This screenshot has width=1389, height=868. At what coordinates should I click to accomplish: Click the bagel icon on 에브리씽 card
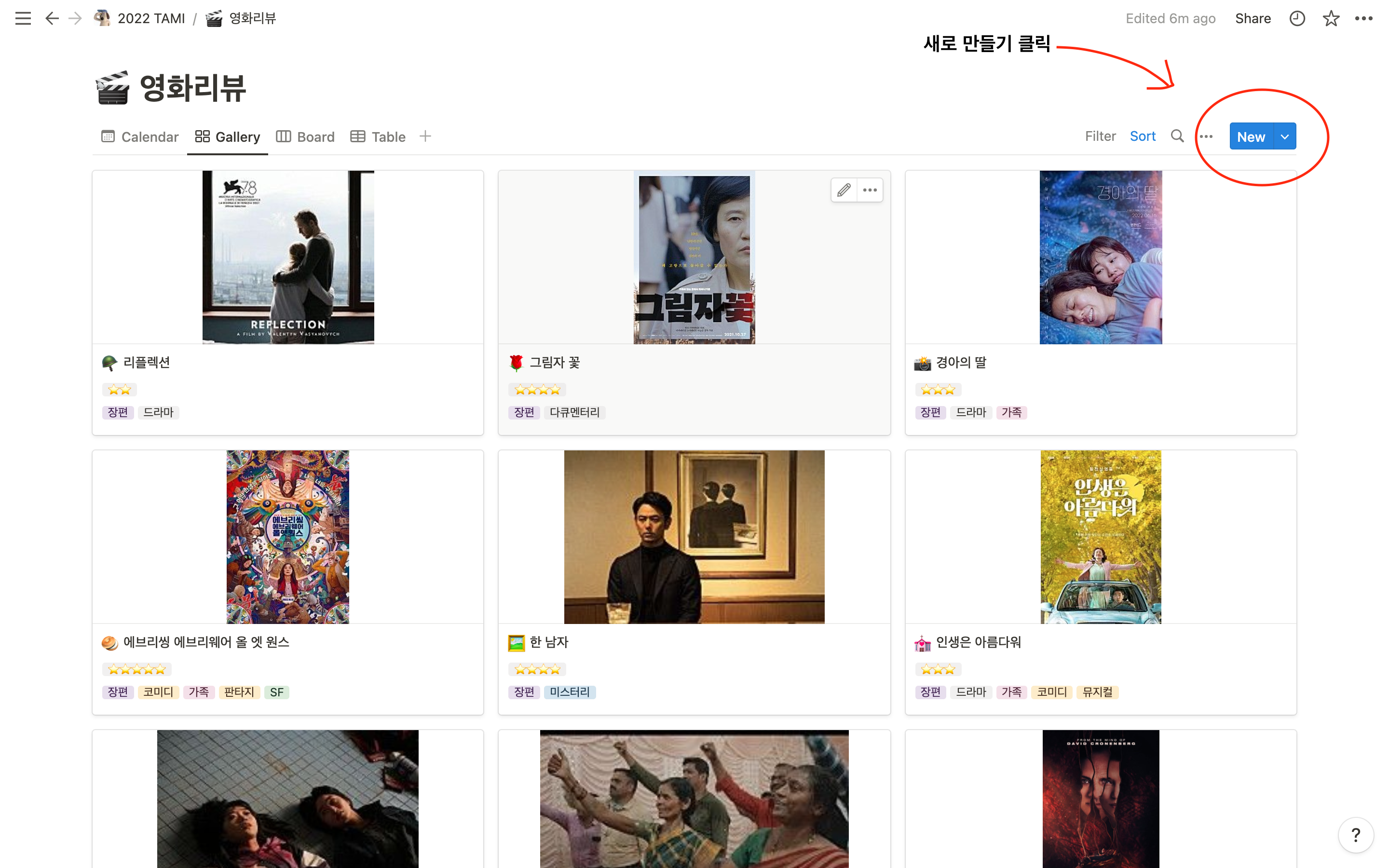point(109,642)
